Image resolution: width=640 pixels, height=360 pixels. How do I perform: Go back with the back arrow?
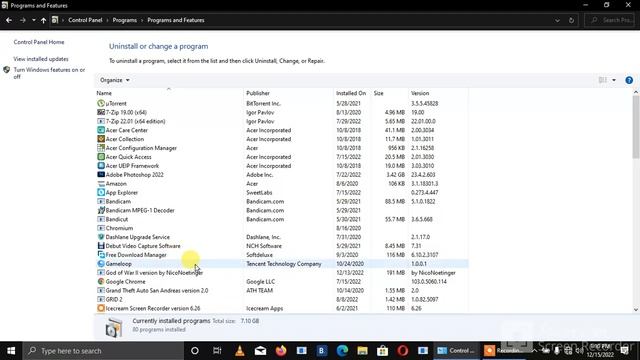point(9,20)
